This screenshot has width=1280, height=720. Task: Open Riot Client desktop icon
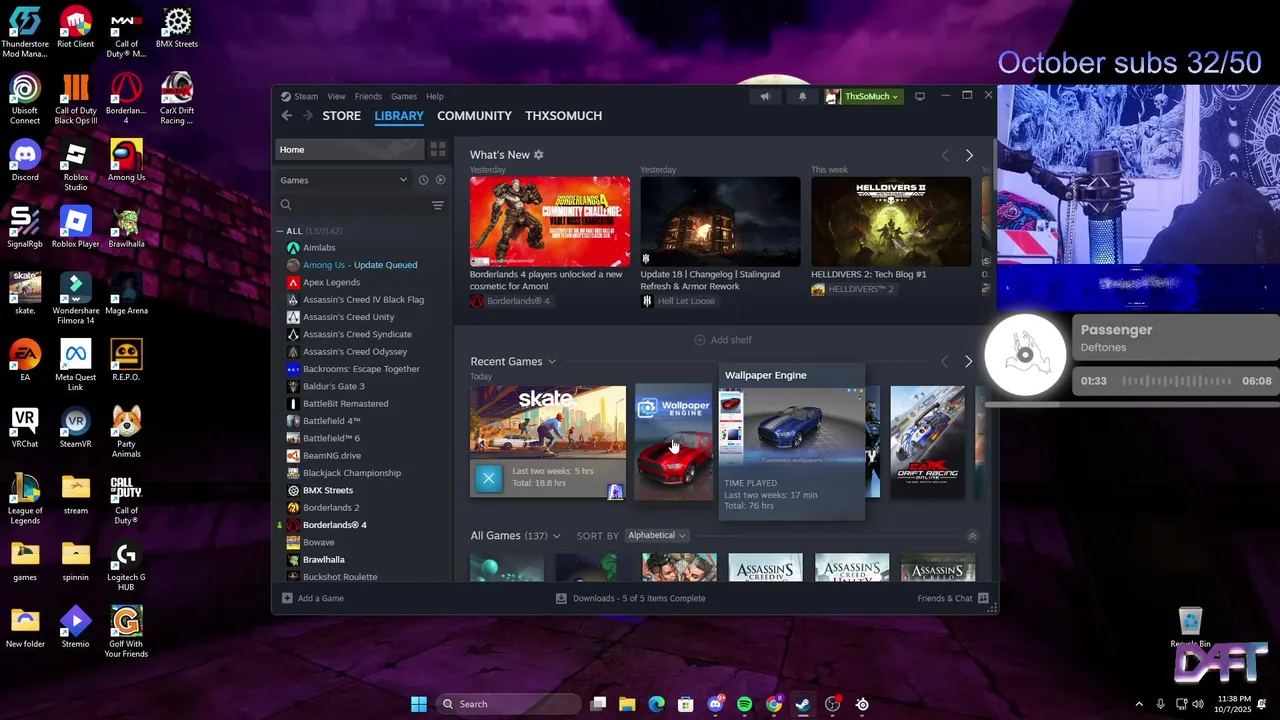tap(76, 28)
